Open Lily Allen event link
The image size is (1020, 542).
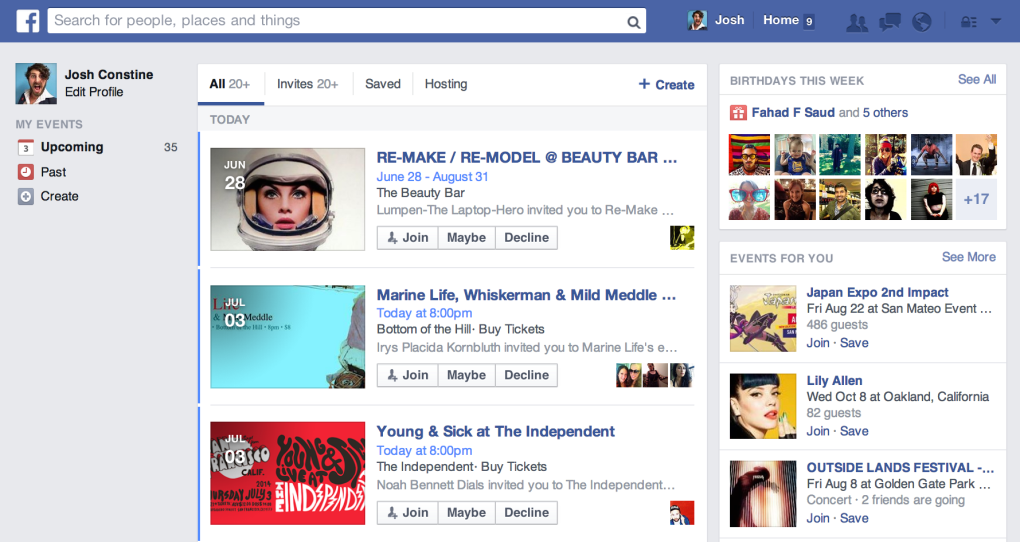pos(834,381)
